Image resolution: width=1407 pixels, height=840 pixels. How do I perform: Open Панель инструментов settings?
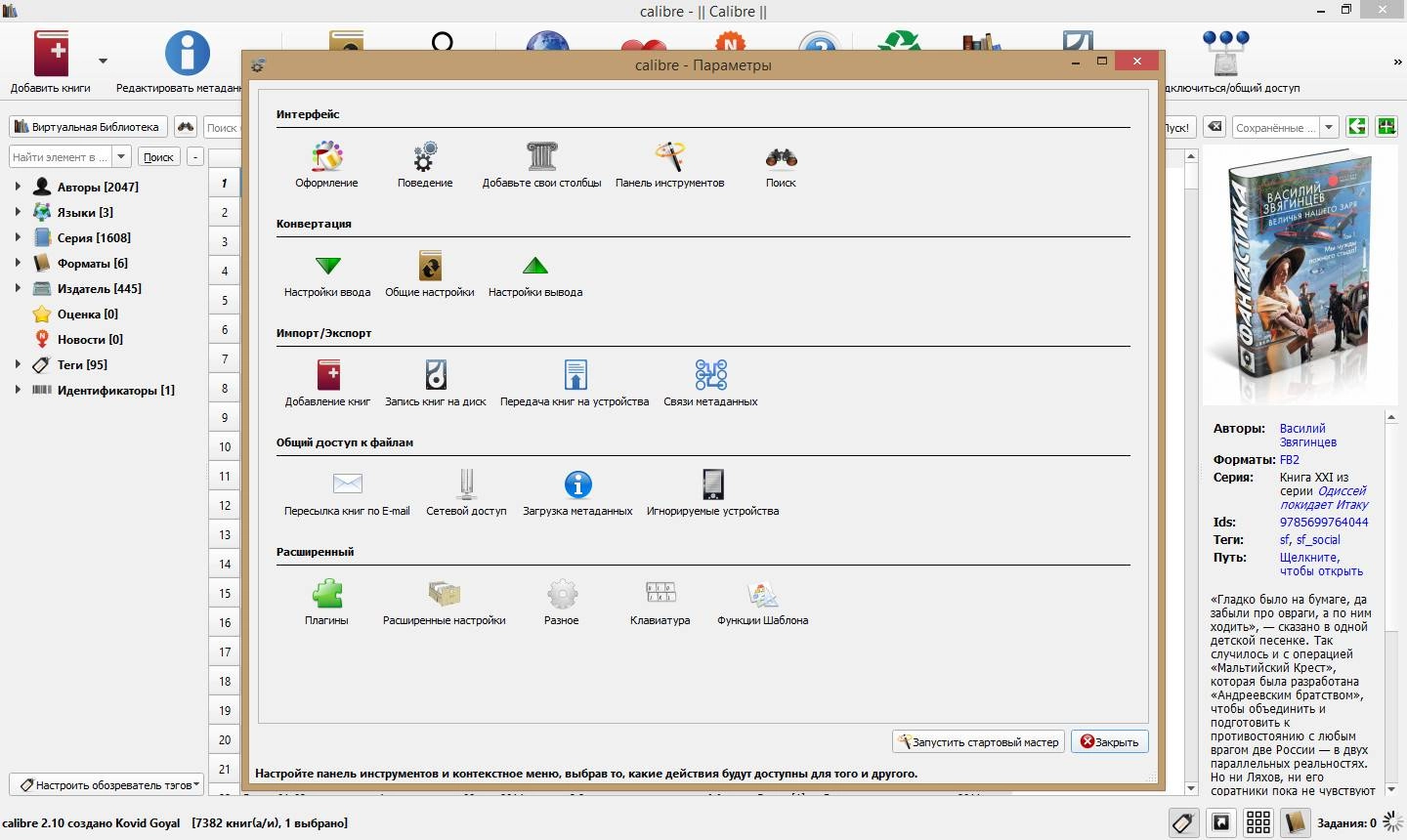click(x=669, y=165)
